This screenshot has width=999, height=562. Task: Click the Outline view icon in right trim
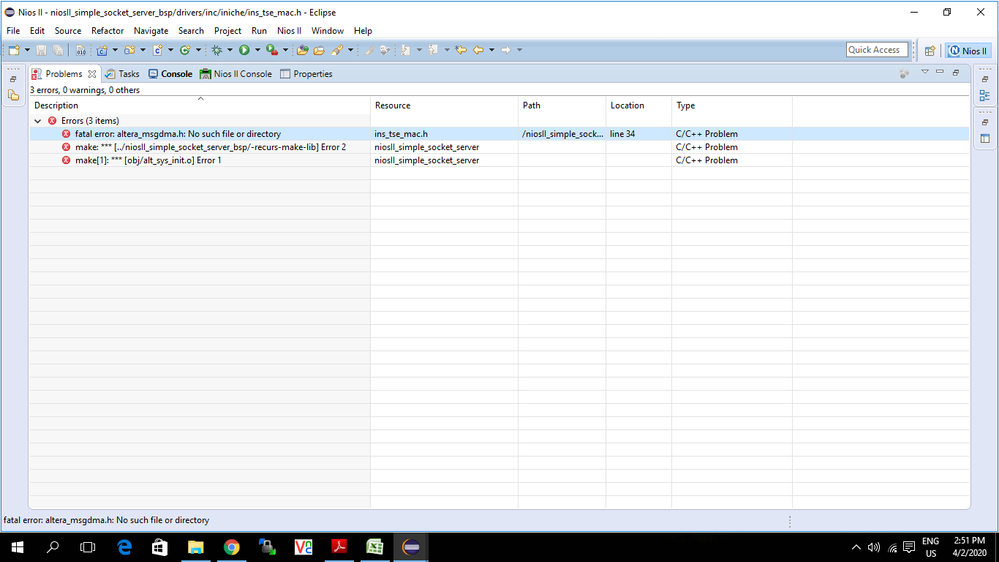click(x=985, y=96)
